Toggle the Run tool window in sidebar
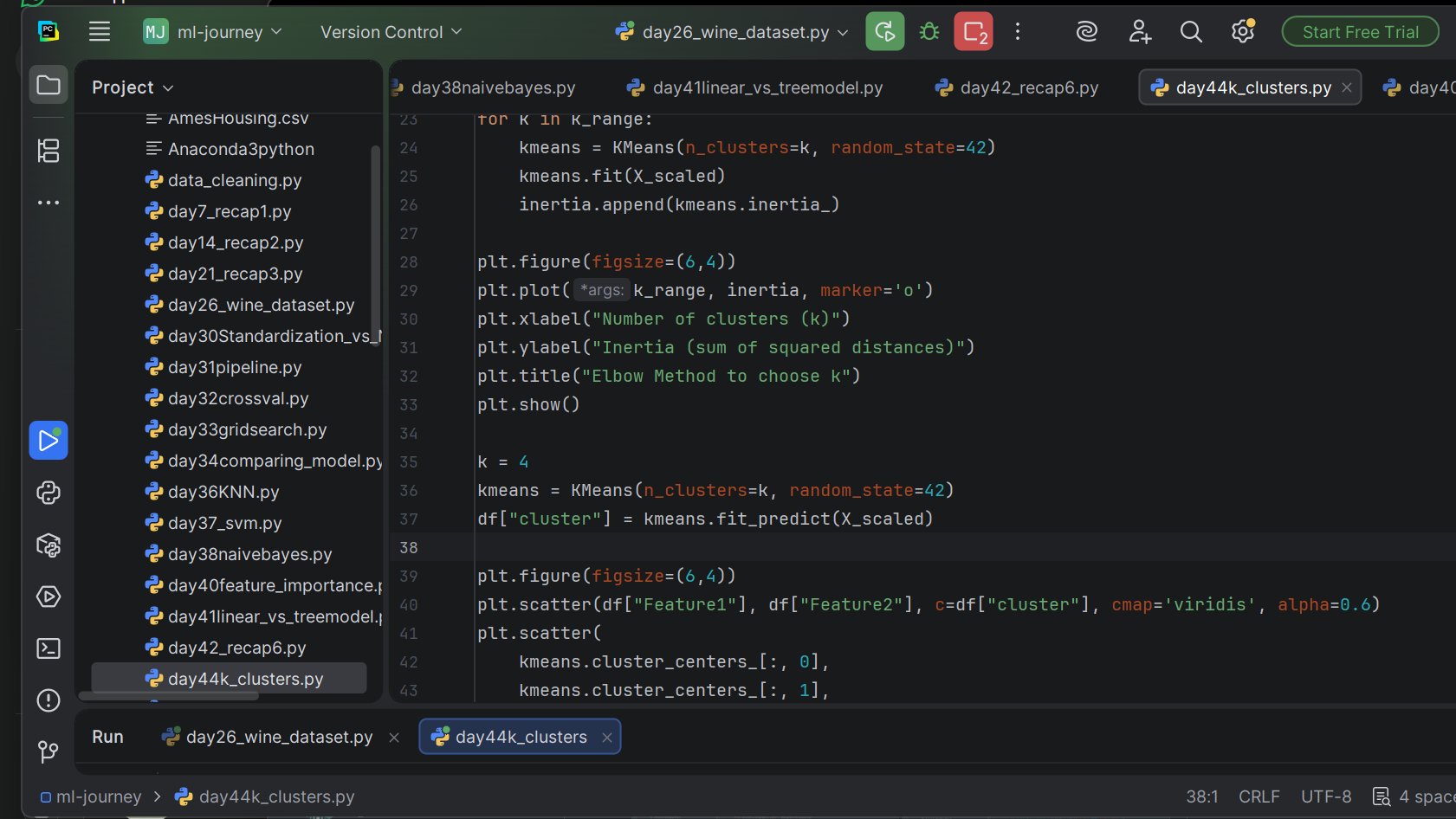This screenshot has height=819, width=1456. (49, 441)
